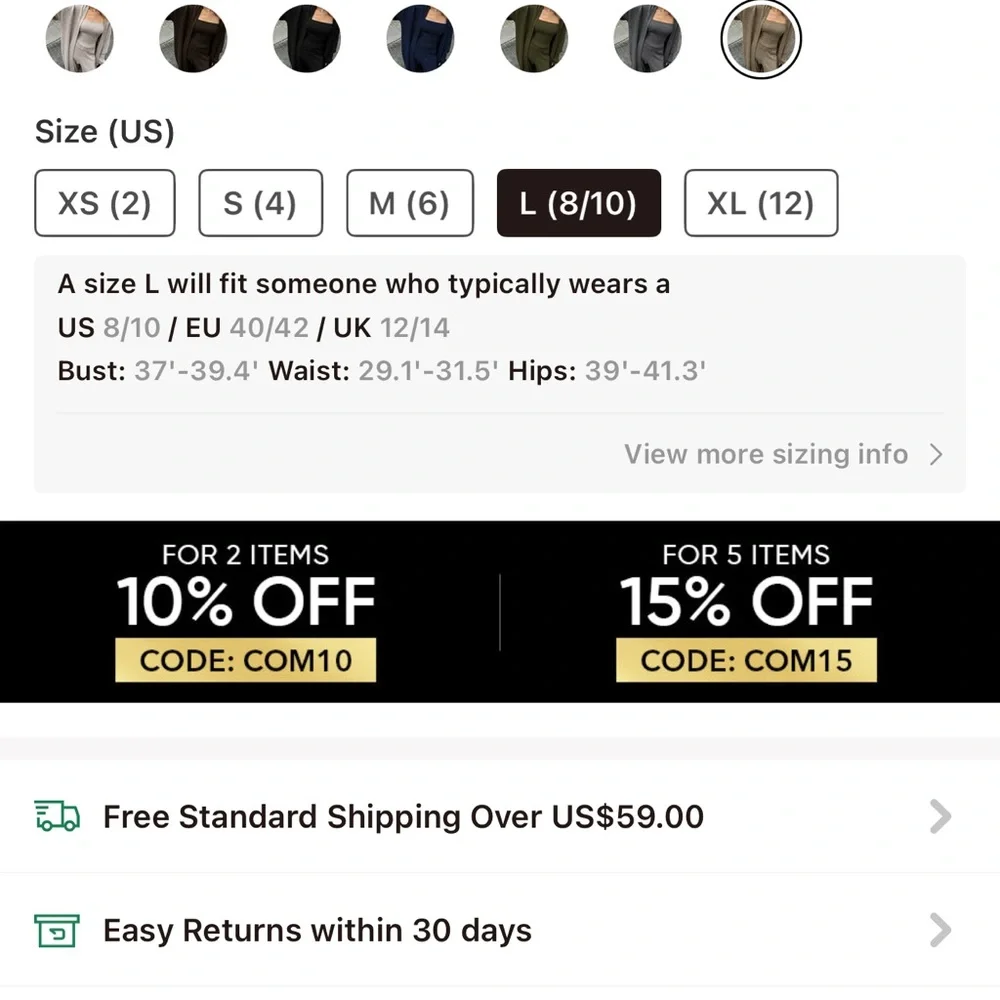This screenshot has height=1000, width=1000.
Task: Click the selected khaki color swatch
Action: click(x=761, y=39)
